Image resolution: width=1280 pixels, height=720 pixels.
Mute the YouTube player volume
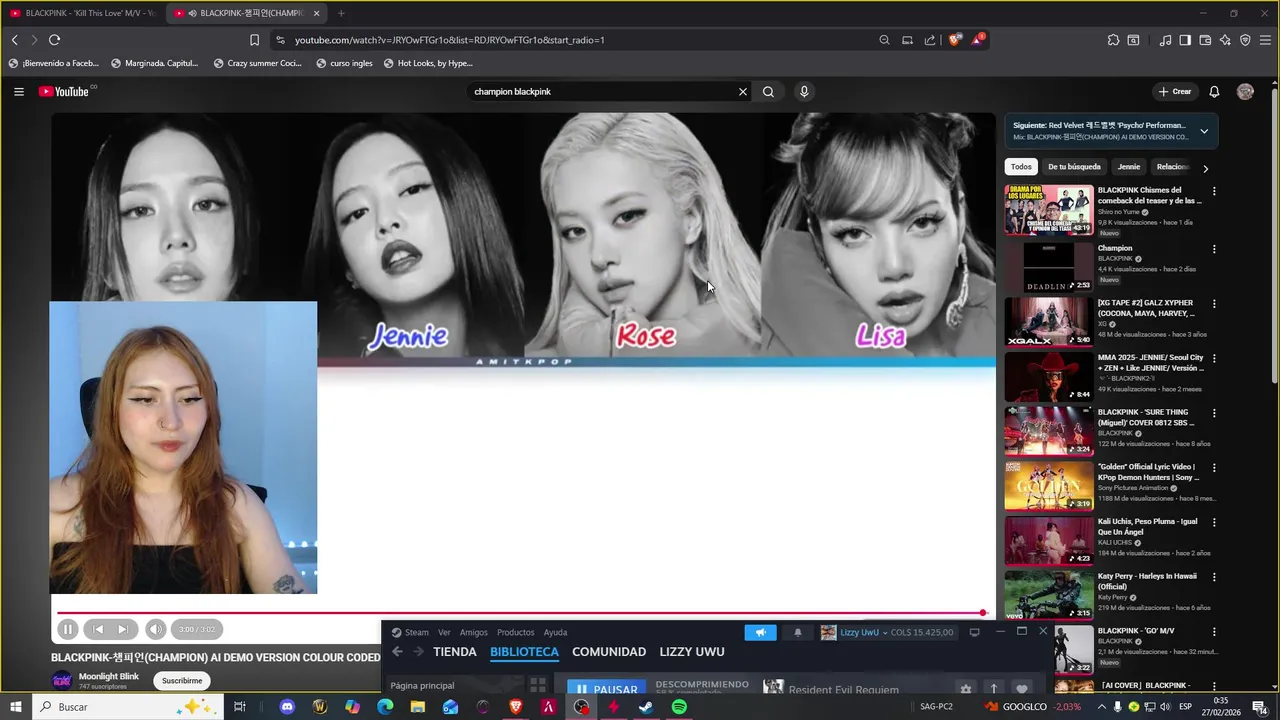[155, 629]
